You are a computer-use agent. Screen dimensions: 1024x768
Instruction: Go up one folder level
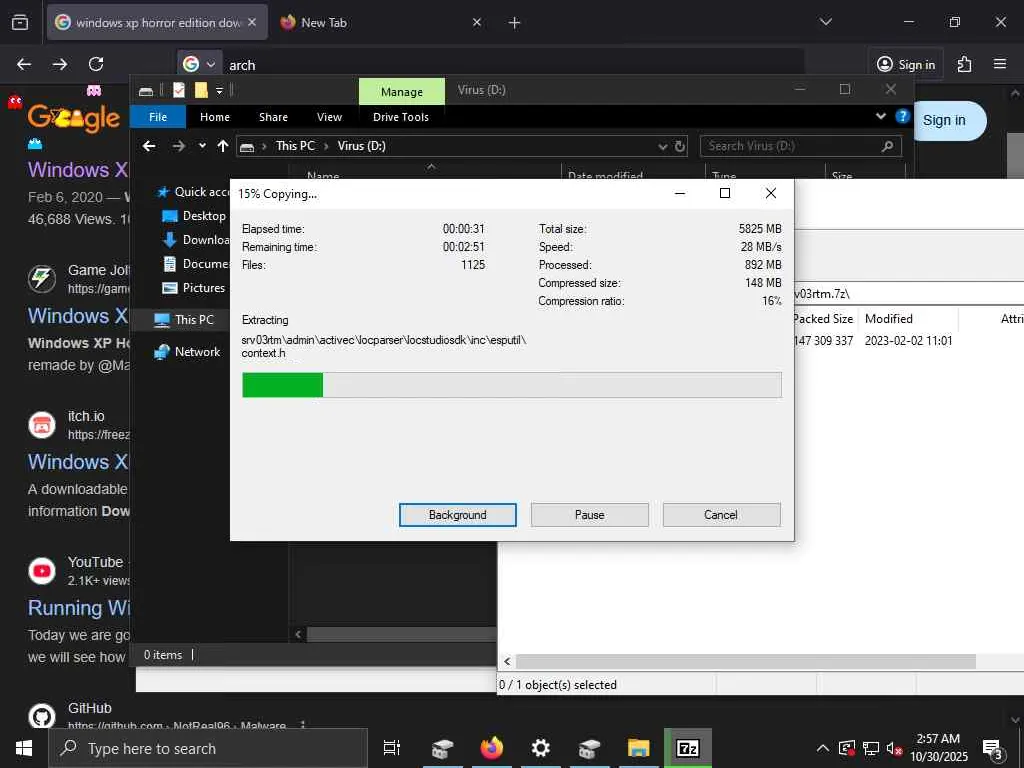[223, 146]
